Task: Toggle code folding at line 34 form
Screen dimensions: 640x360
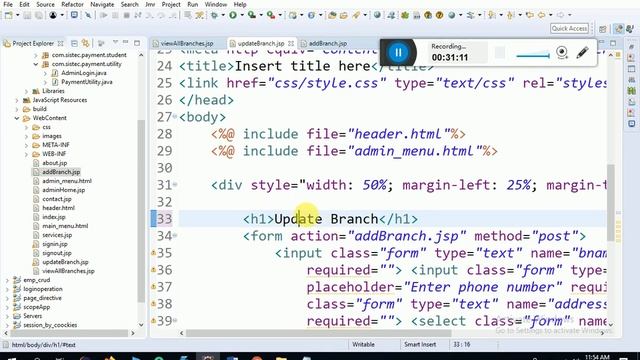Action: tap(175, 236)
